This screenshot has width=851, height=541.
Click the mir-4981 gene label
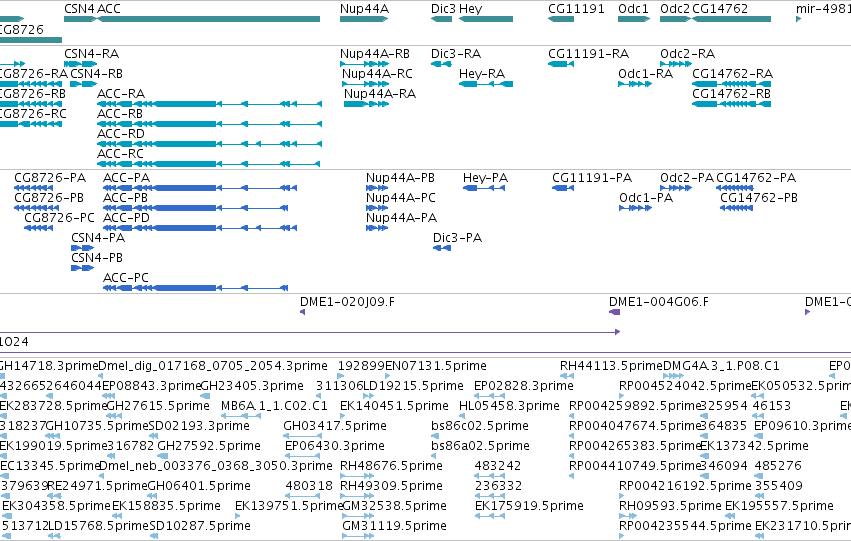(x=823, y=9)
